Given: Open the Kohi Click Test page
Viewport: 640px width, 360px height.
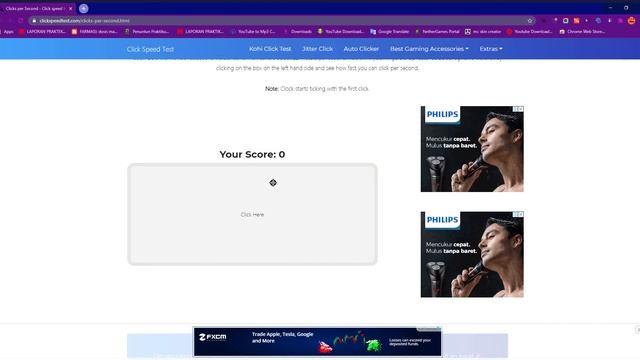Looking at the screenshot, I should [x=270, y=49].
